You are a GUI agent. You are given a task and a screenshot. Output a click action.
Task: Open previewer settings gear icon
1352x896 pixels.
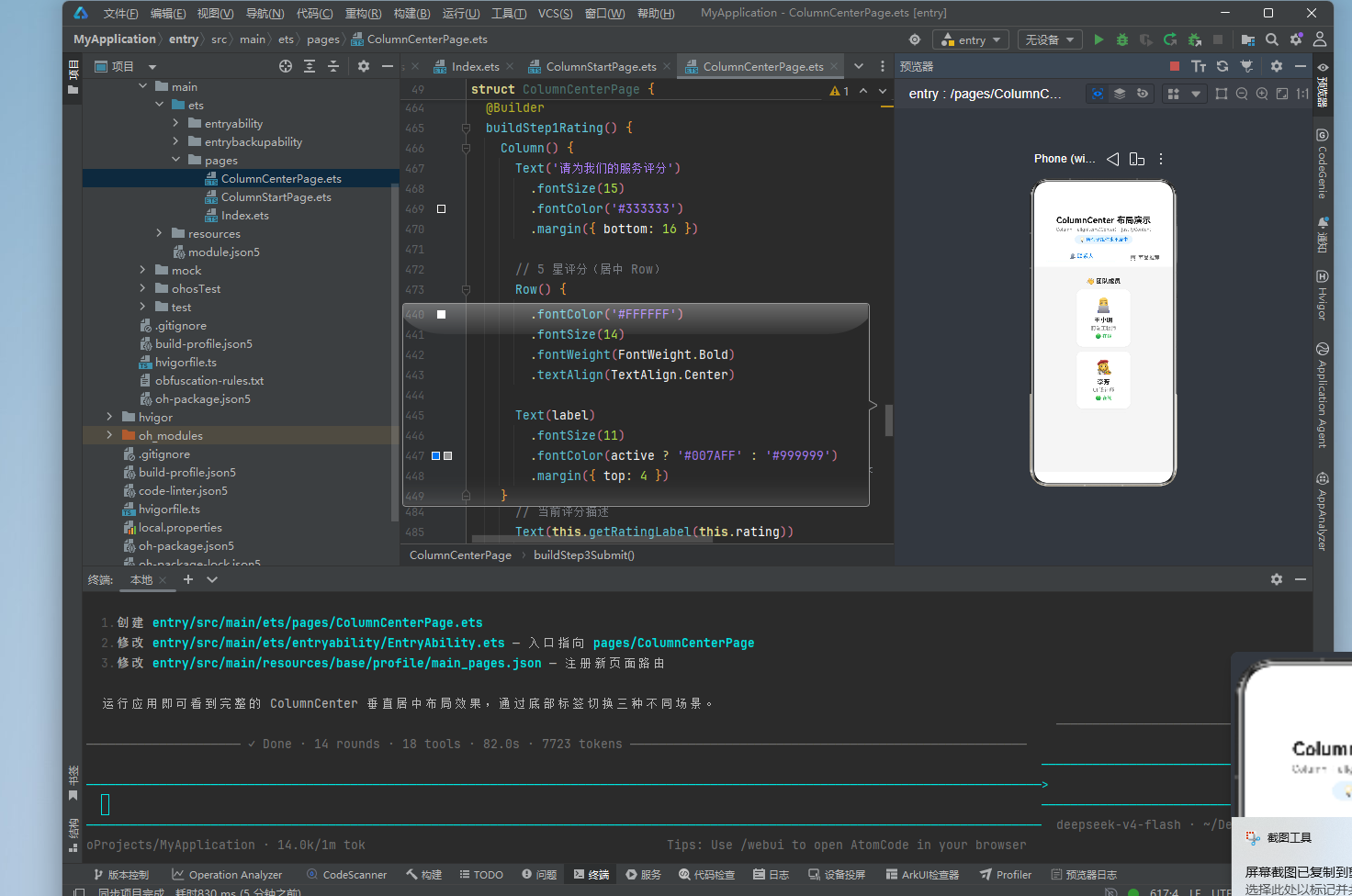1277,66
